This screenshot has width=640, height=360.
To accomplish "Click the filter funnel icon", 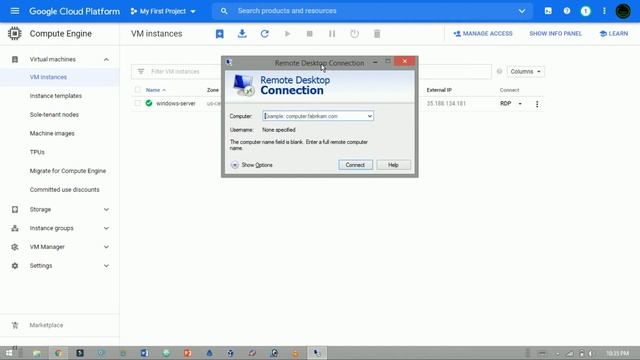I will 141,71.
